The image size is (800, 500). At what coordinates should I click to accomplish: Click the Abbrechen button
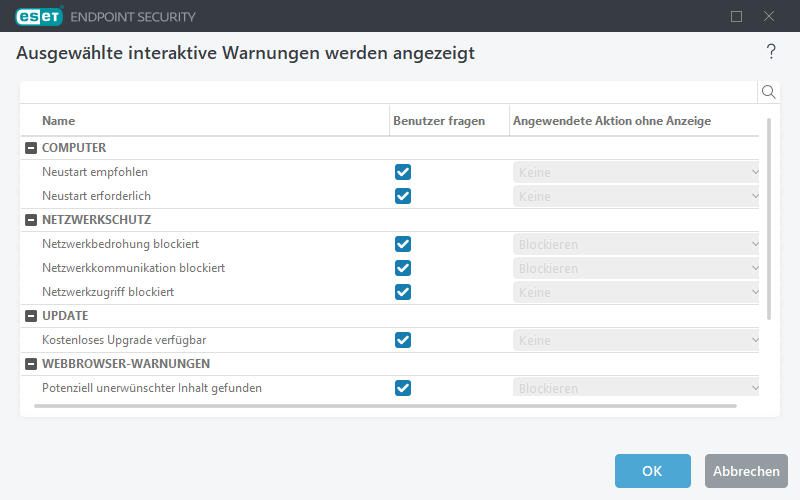(746, 471)
